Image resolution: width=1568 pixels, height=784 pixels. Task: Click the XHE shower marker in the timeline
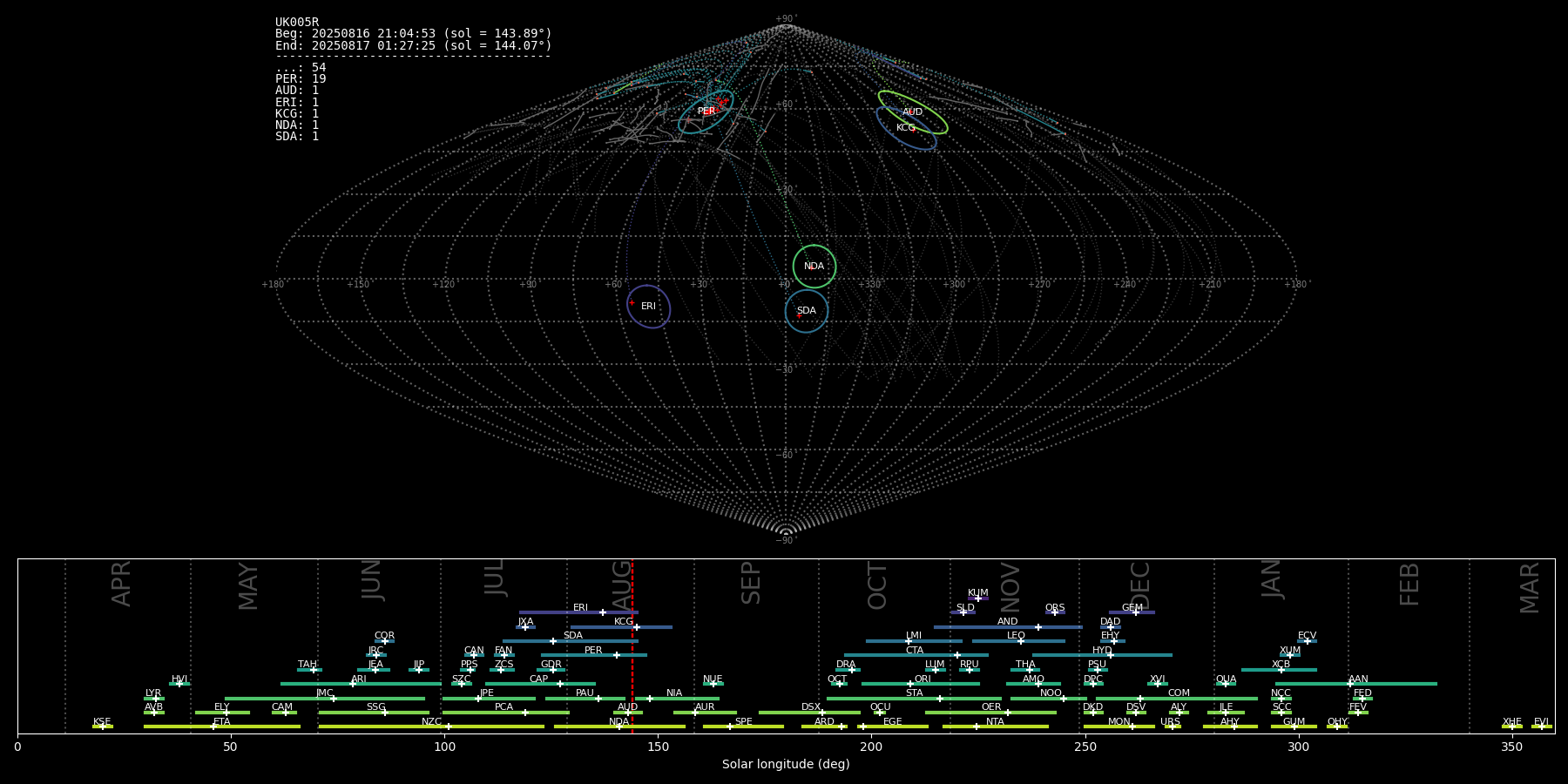coord(1511,727)
